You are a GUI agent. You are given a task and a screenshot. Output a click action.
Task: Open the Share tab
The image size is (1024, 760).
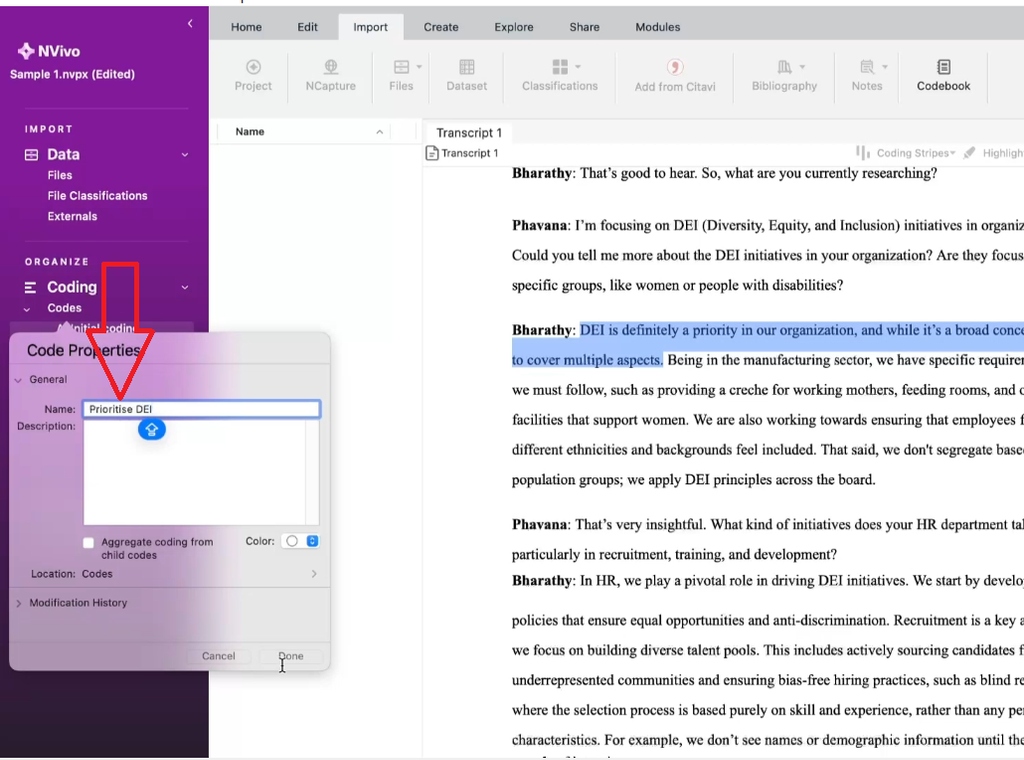[584, 27]
